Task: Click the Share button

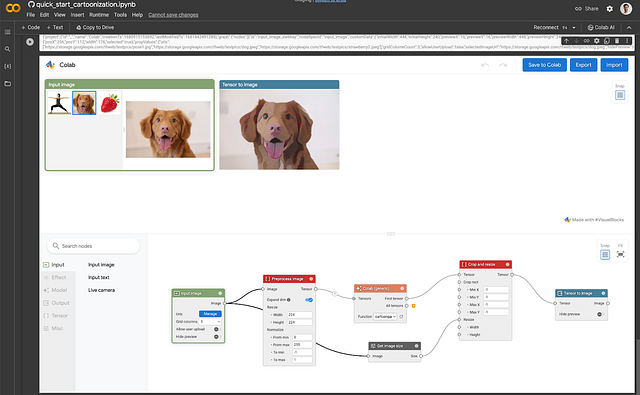Action: pyautogui.click(x=587, y=9)
